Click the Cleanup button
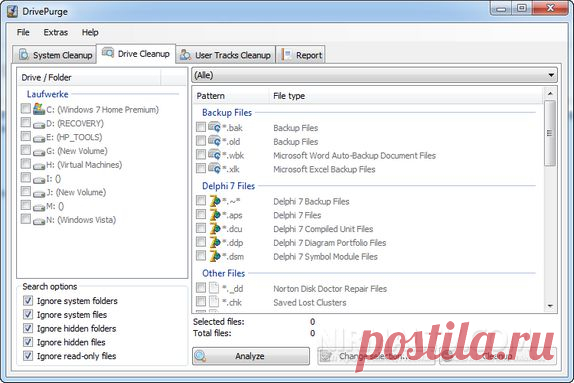 [498, 356]
